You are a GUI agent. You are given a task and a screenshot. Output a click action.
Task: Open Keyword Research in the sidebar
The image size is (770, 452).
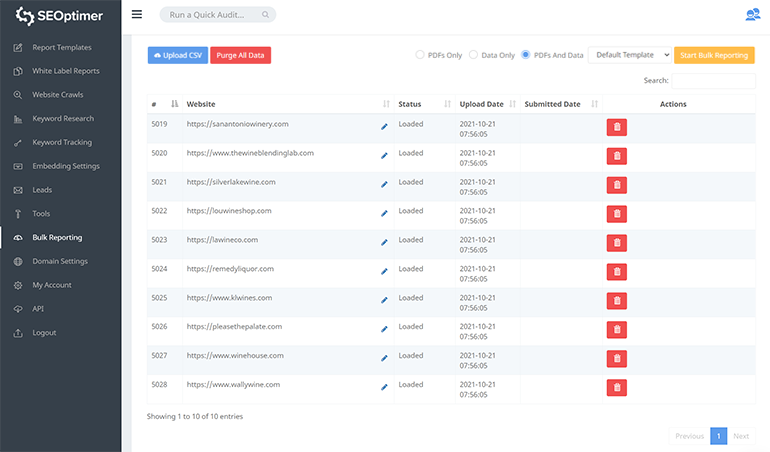(x=62, y=119)
